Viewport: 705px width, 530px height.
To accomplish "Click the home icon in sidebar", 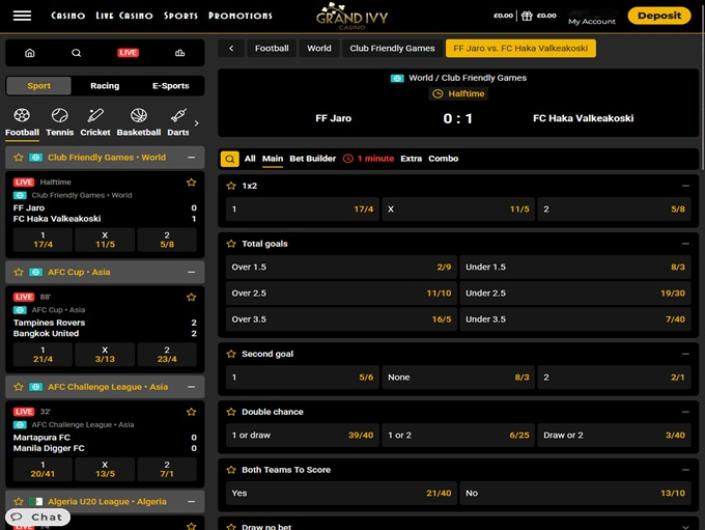I will [x=29, y=53].
